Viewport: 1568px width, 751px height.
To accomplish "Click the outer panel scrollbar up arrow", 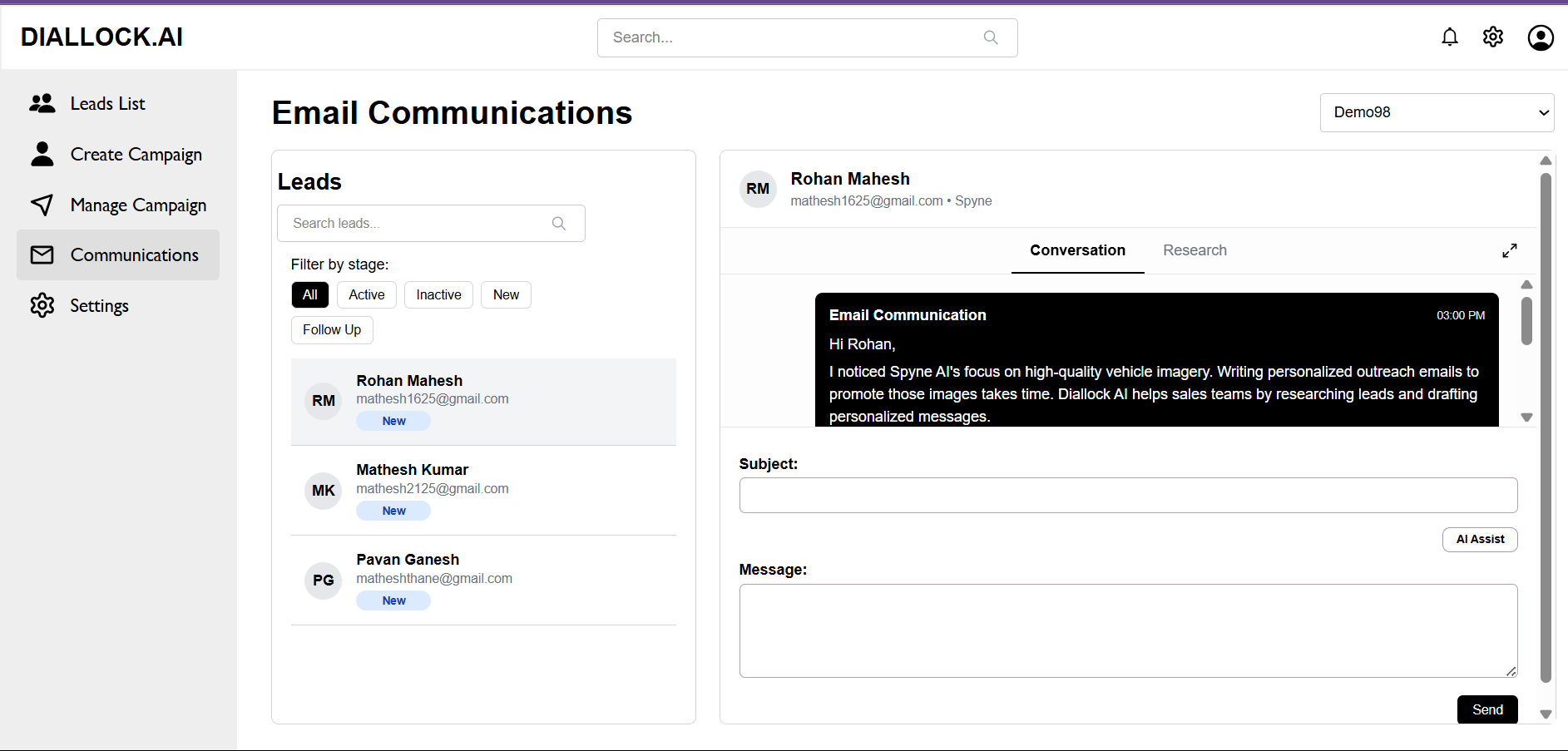I will coord(1546,161).
